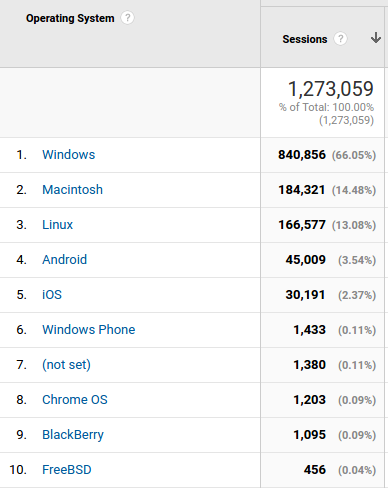The height and width of the screenshot is (491, 388).
Task: Click help icon beside Operating System header
Action: [127, 18]
